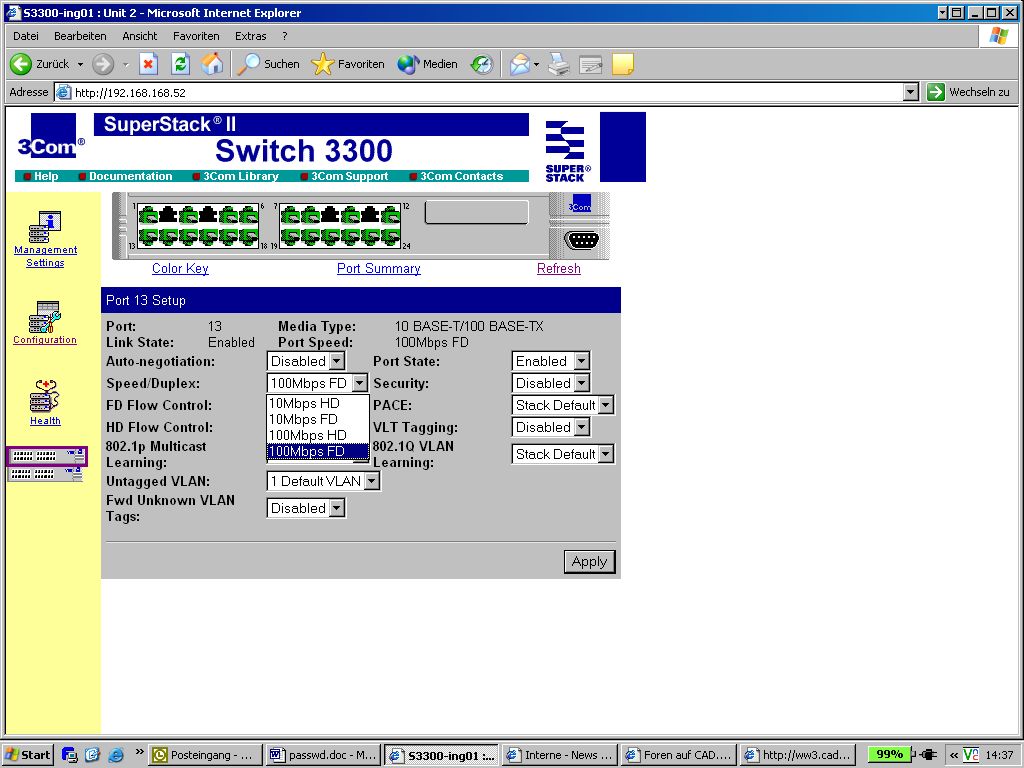Open the VLT Tagging dropdown
The image size is (1024, 768).
click(x=551, y=427)
